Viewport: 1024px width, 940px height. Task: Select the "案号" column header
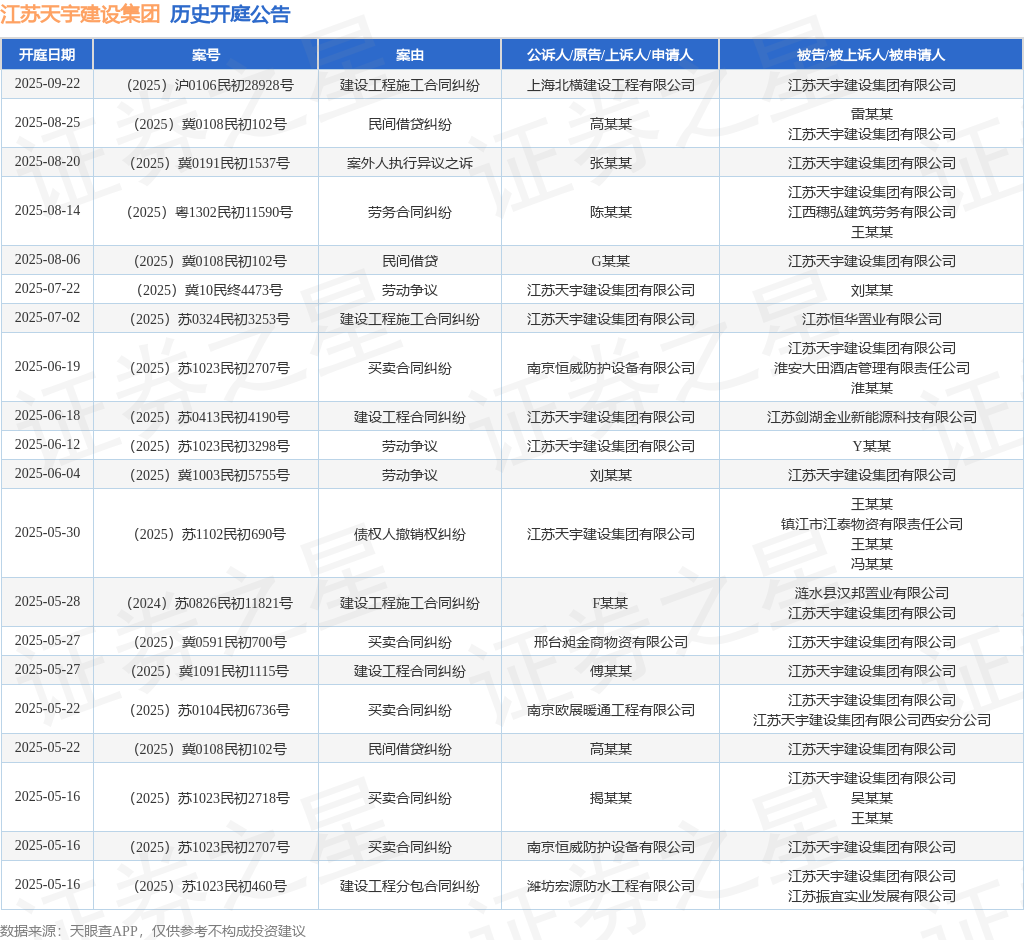click(x=206, y=55)
